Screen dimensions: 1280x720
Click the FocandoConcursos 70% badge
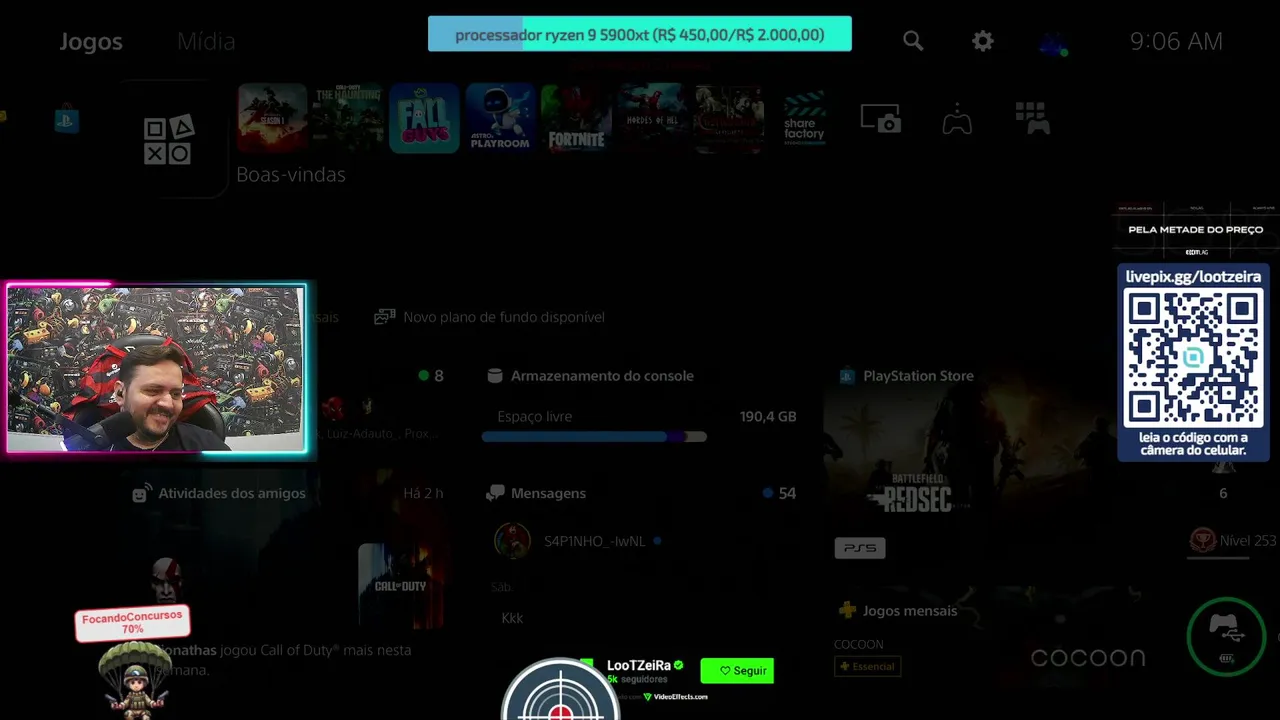[x=132, y=622]
